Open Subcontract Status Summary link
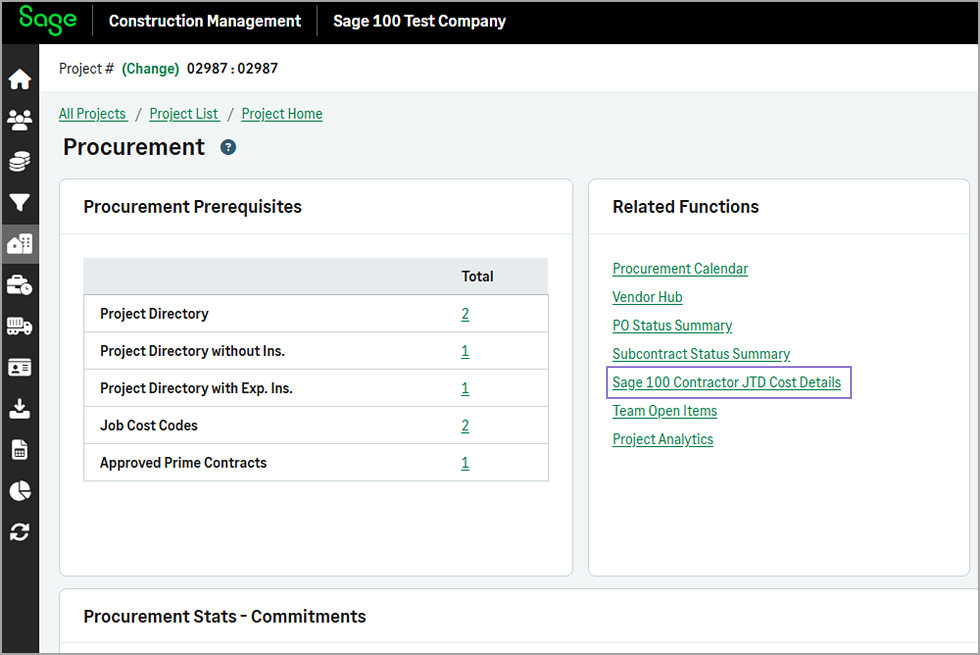 coord(701,354)
